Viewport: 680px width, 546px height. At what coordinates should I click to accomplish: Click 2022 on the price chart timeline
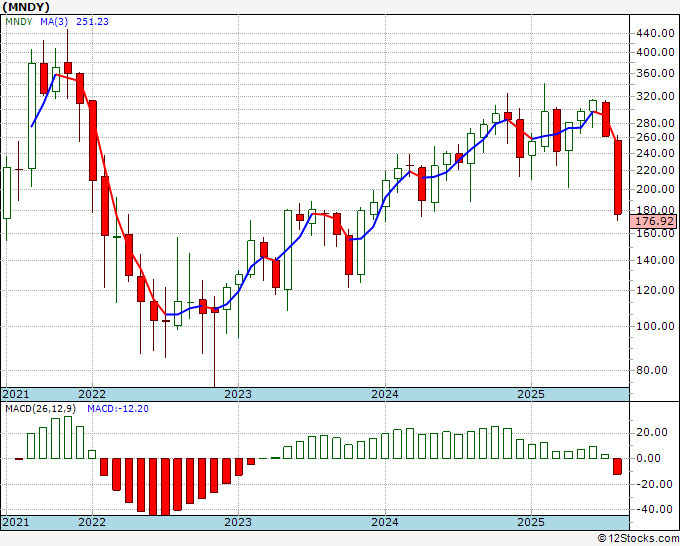(x=92, y=394)
